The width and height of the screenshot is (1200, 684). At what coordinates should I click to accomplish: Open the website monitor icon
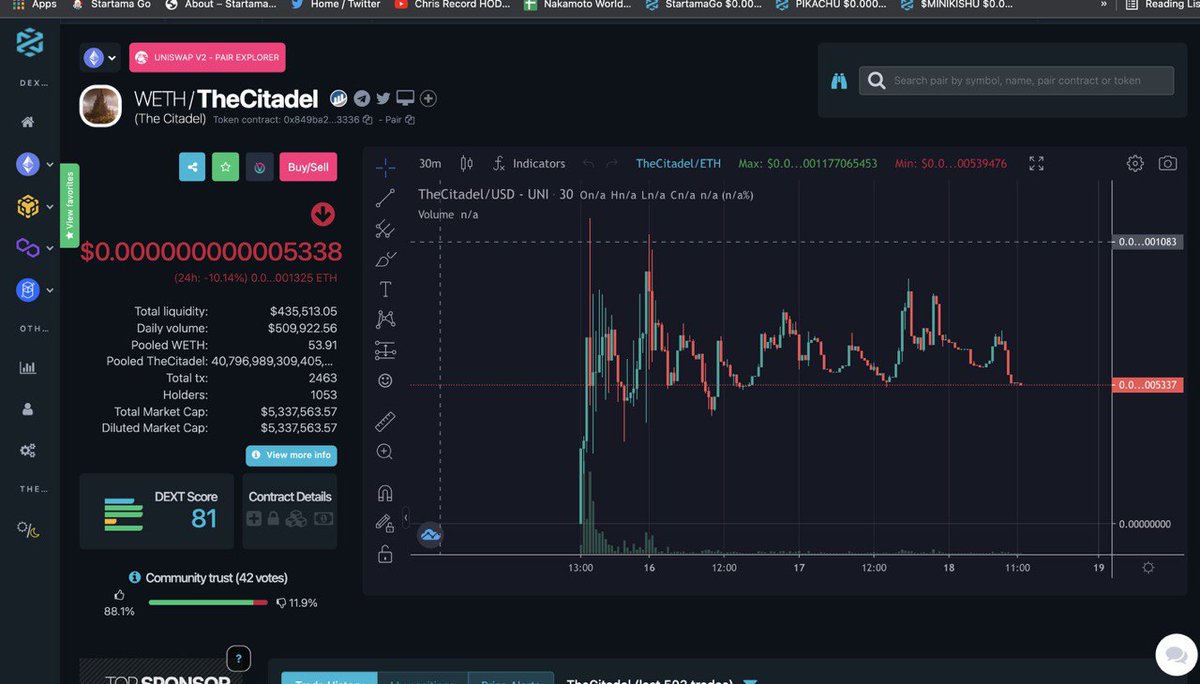pyautogui.click(x=405, y=98)
